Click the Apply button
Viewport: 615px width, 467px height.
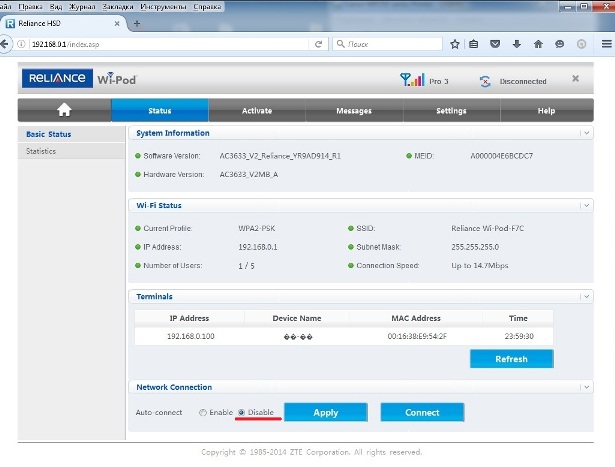pos(326,412)
